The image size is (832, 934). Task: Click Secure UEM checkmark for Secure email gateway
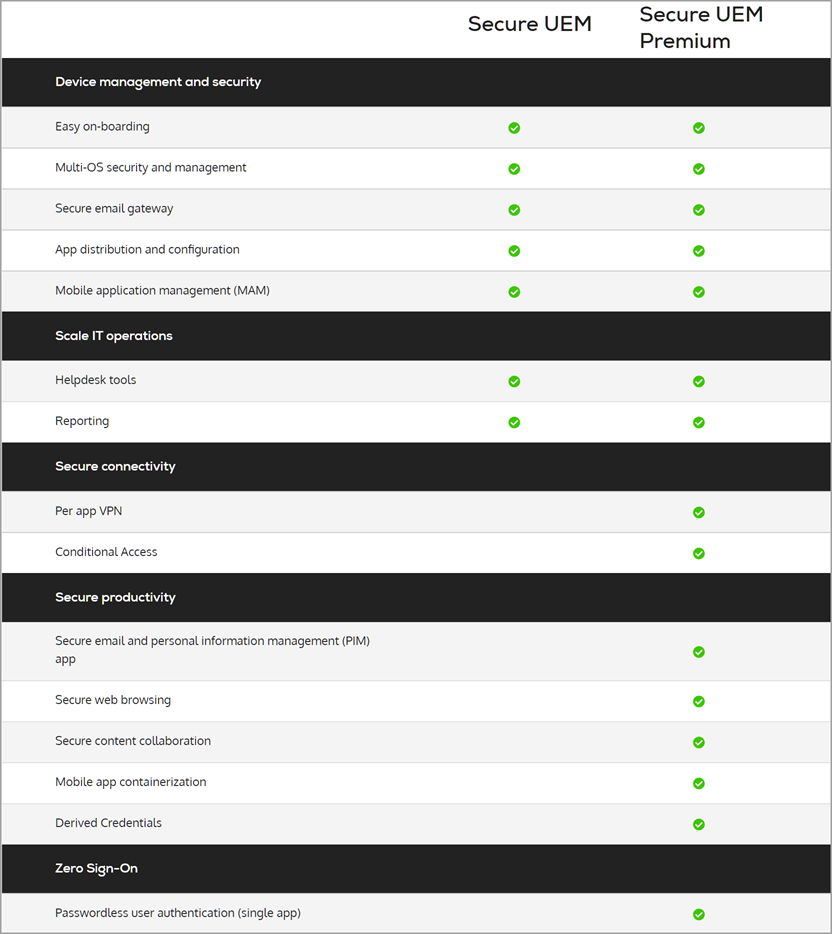[514, 210]
